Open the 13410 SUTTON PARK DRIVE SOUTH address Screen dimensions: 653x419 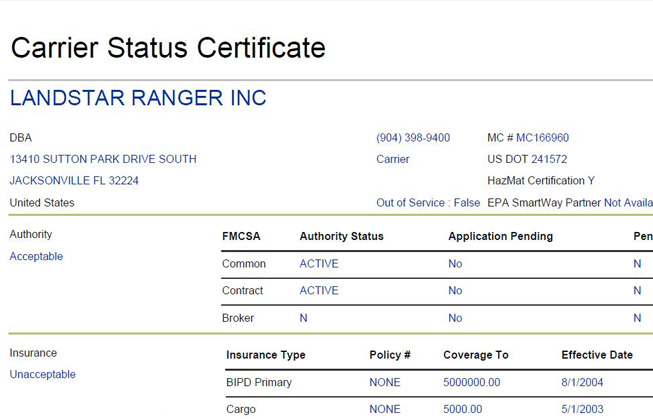[103, 159]
